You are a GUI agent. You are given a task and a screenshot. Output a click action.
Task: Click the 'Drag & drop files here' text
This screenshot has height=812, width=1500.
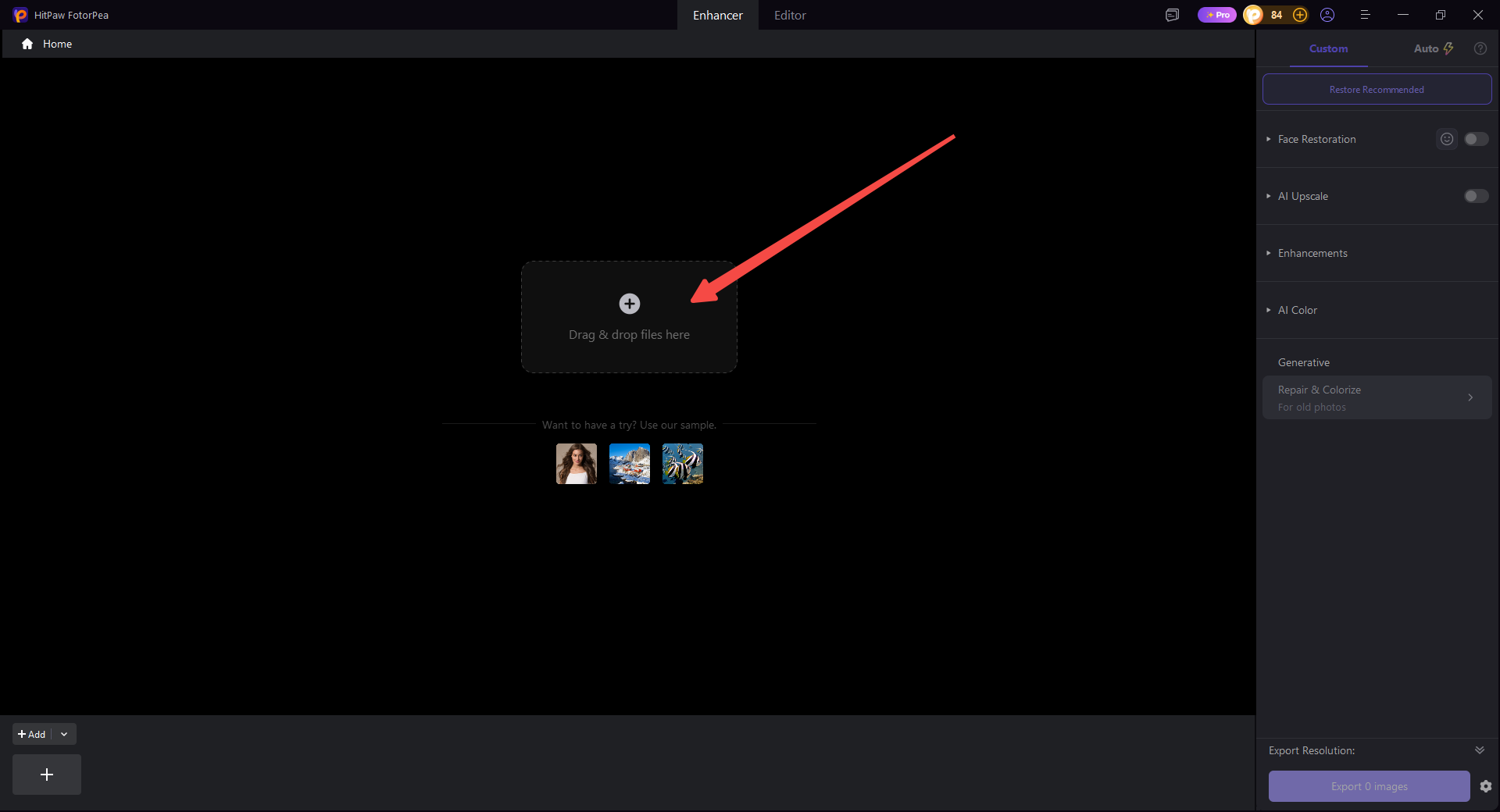629,334
